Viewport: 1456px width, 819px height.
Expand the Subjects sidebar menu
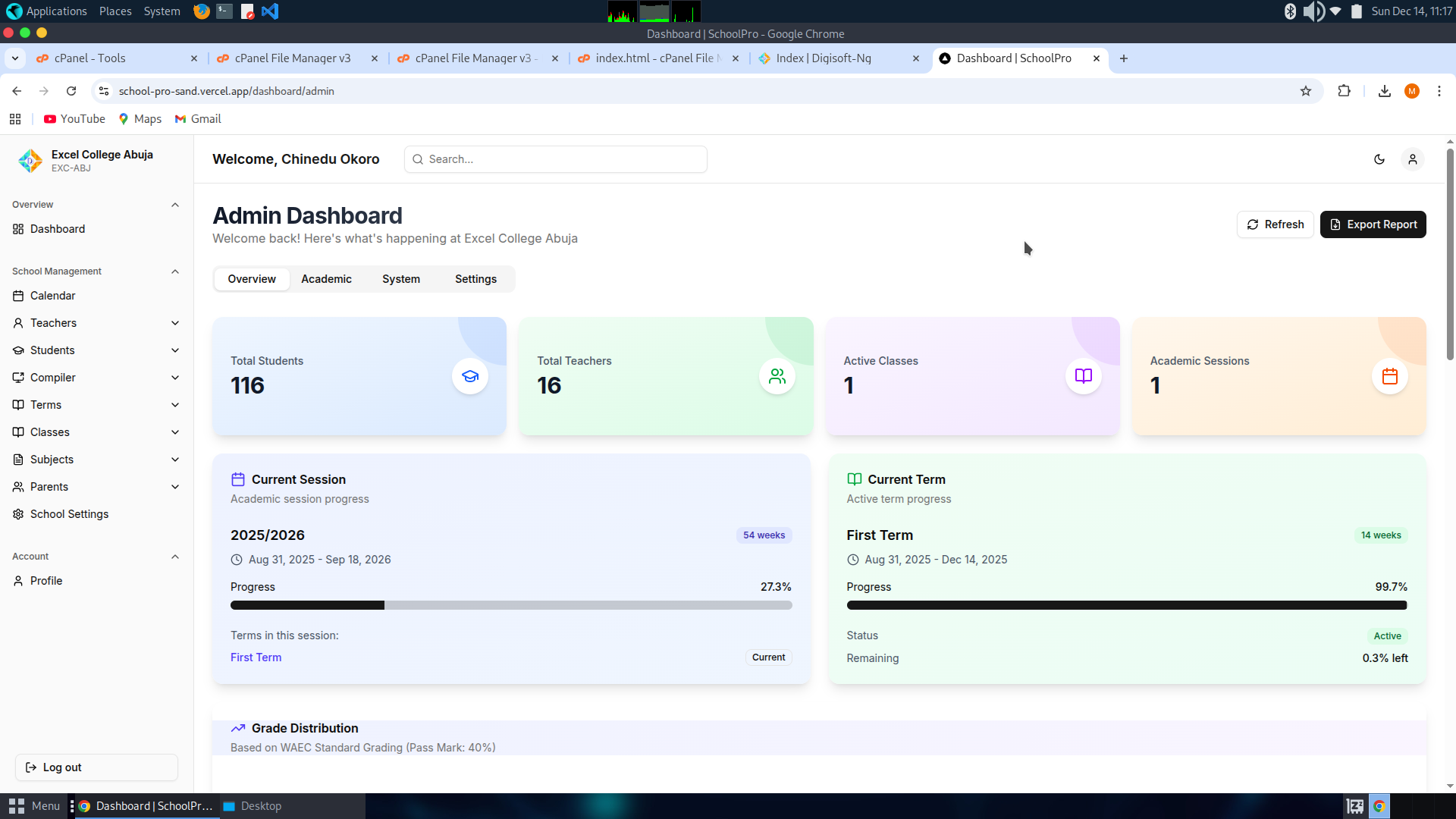tap(174, 460)
